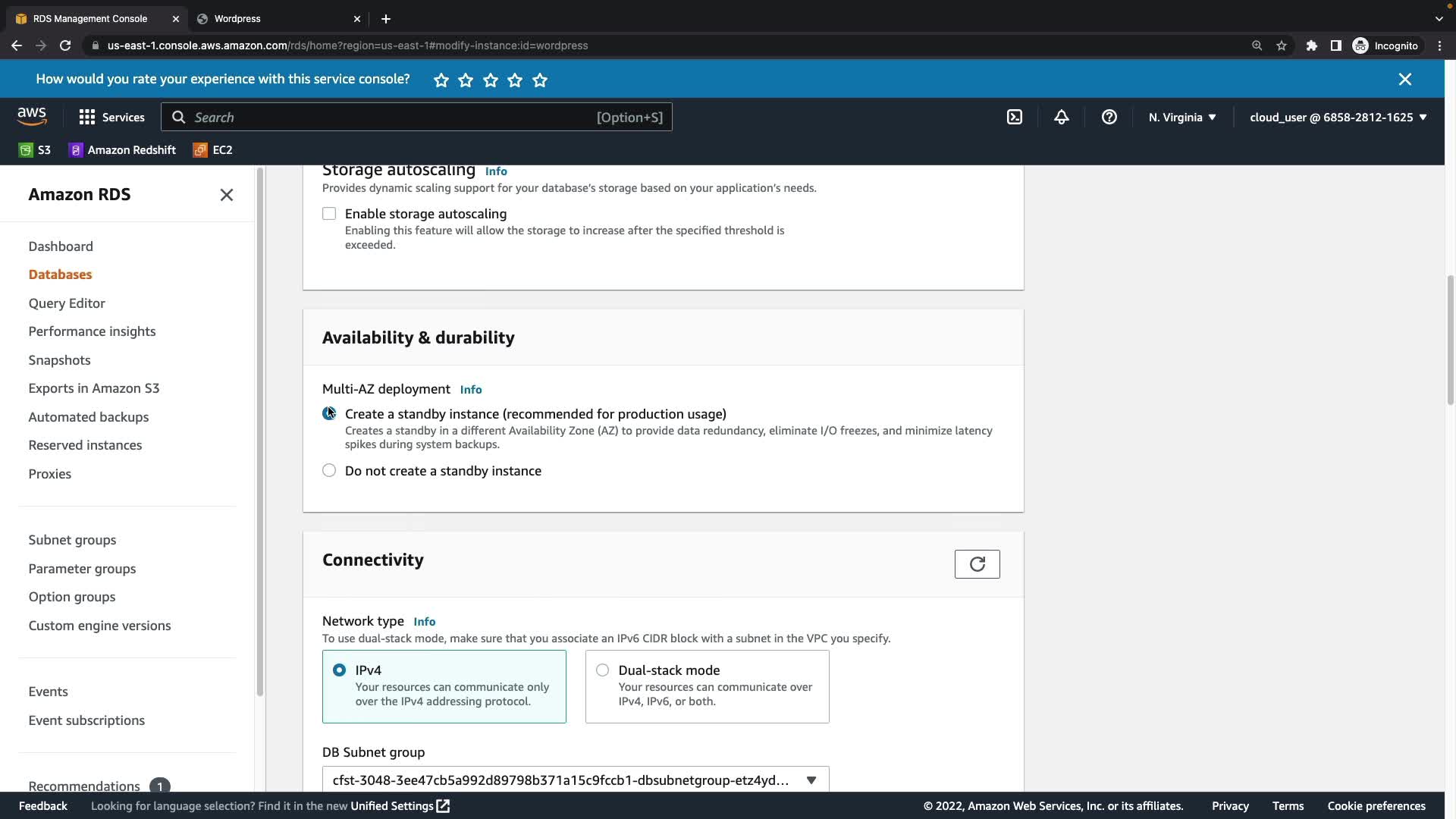Viewport: 1456px width, 819px height.
Task: Enable storage autoscaling checkbox
Action: point(329,214)
